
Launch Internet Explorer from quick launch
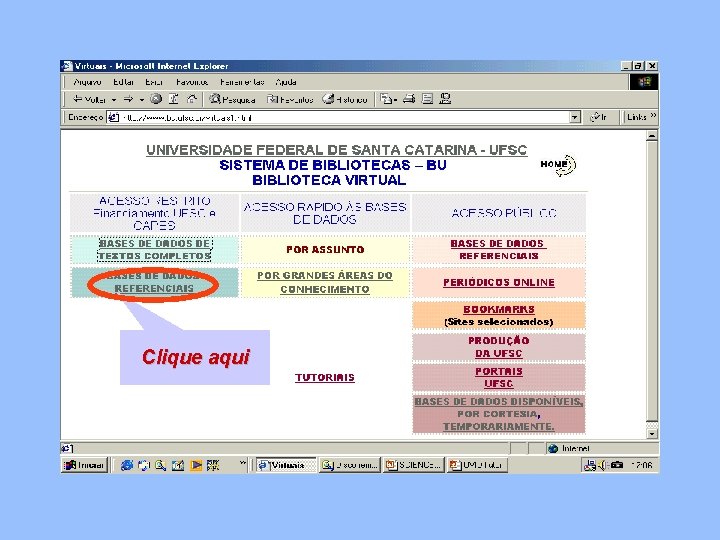coord(126,465)
